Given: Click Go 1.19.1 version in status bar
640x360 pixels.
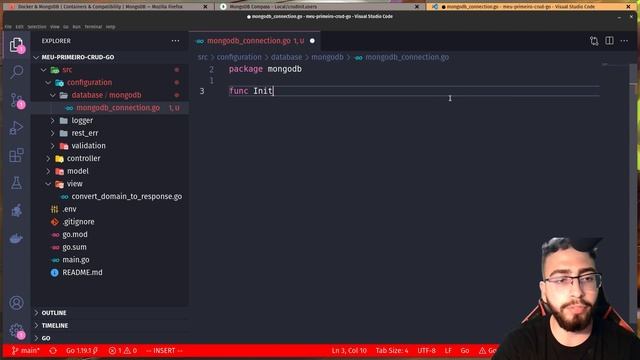Looking at the screenshot, I should click(82, 351).
